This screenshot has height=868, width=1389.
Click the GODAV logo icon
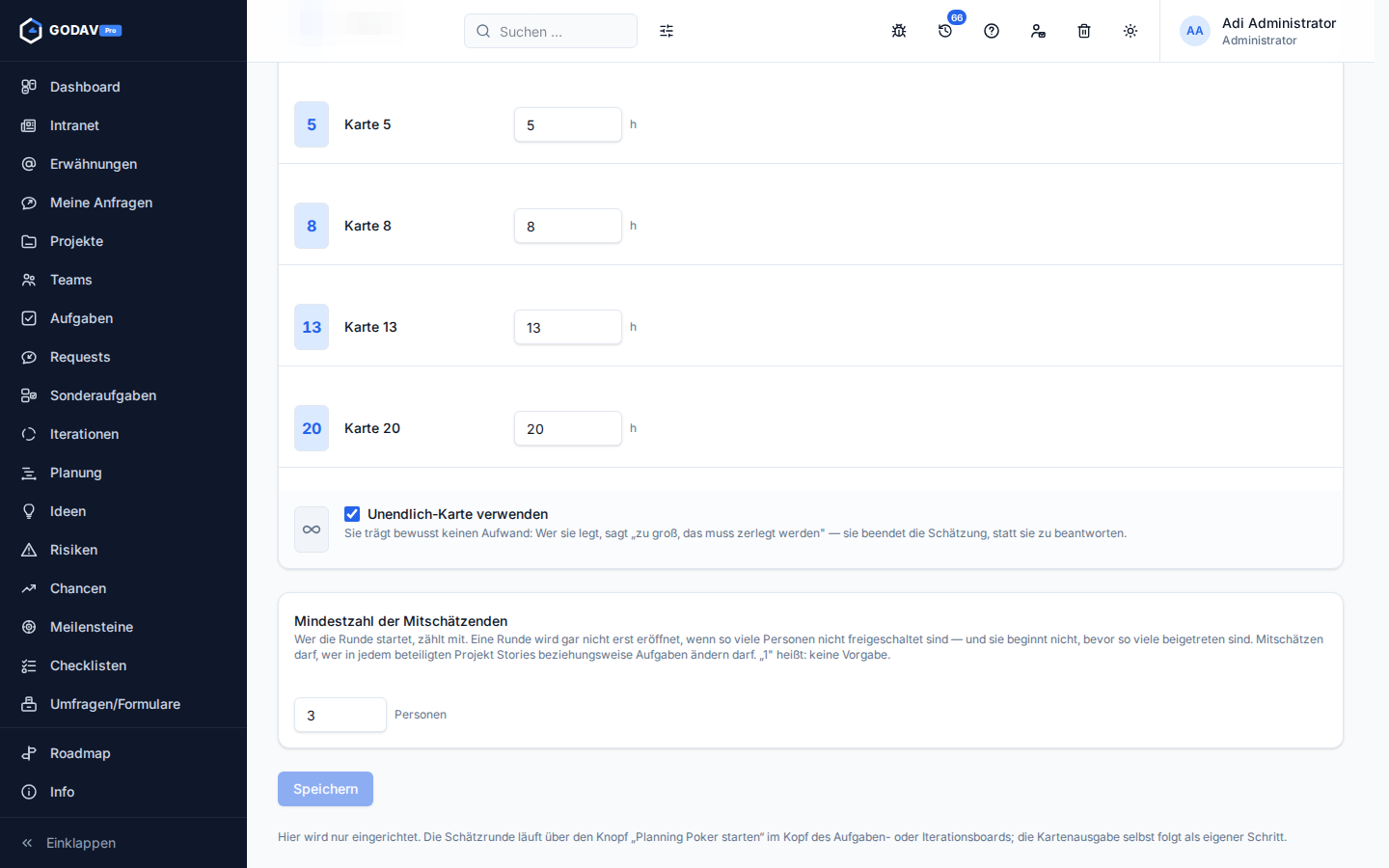31,31
